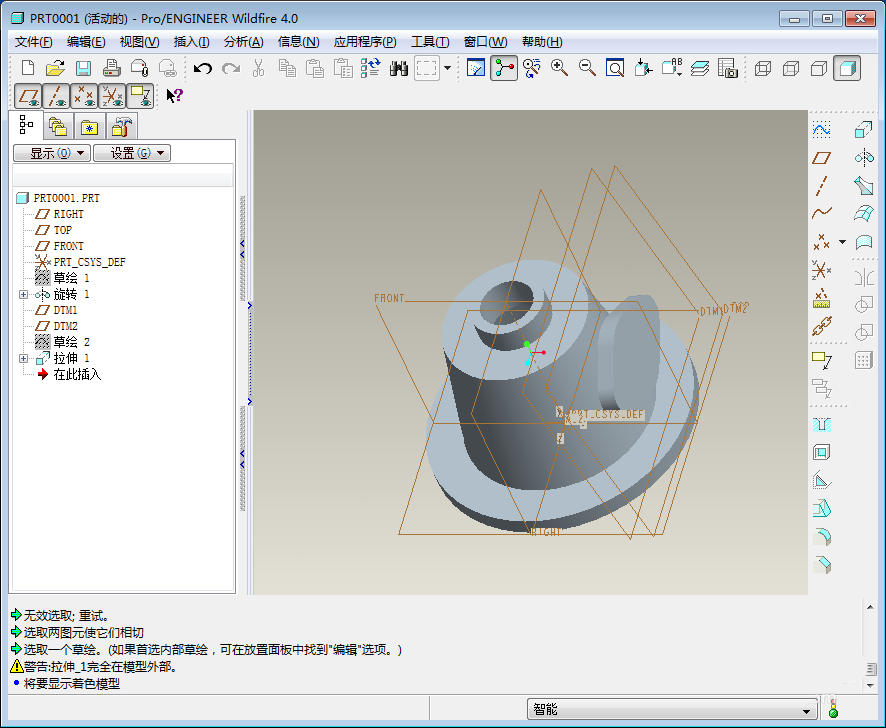Click the context help arrow icon

click(x=174, y=96)
